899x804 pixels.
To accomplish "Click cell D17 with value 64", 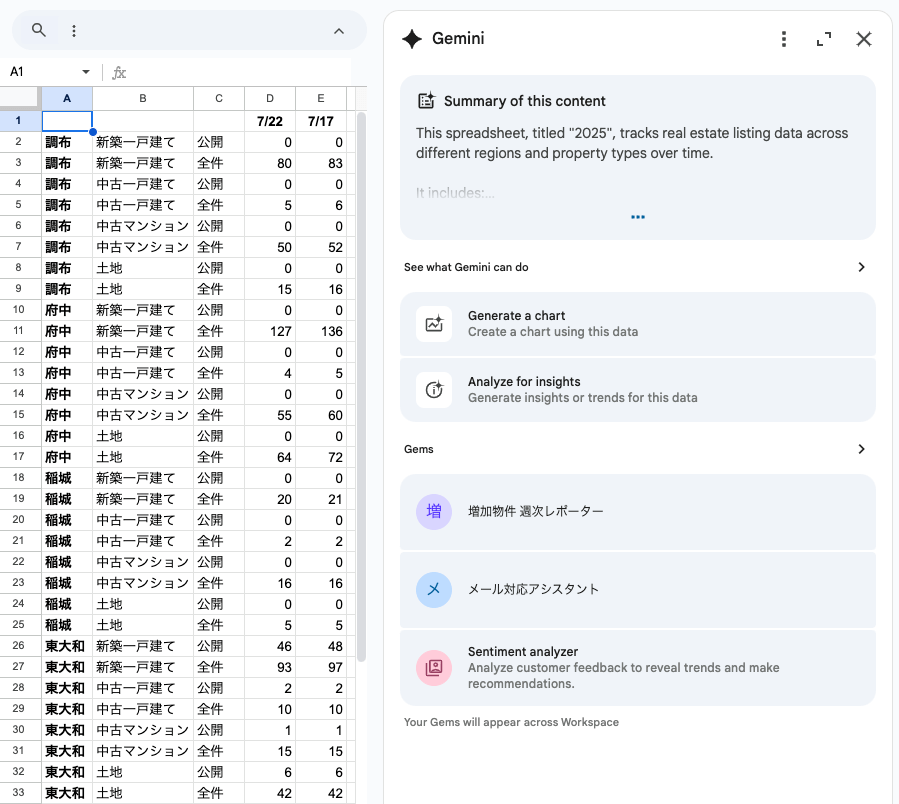I will coord(270,457).
